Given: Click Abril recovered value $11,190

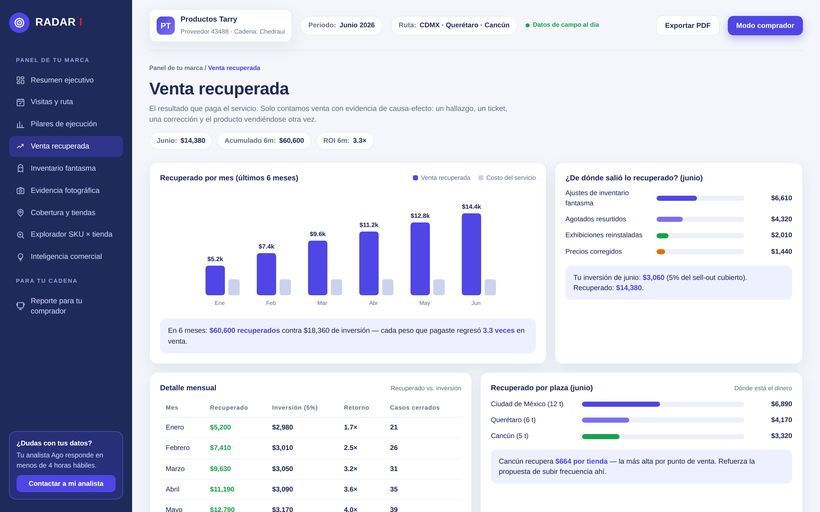Looking at the screenshot, I should (222, 490).
